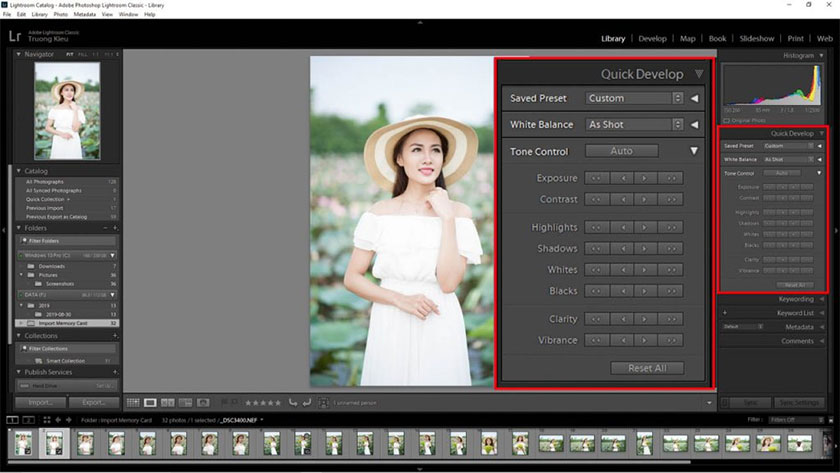Set the star rating in the toolbar
This screenshot has width=840, height=473.
click(x=262, y=403)
